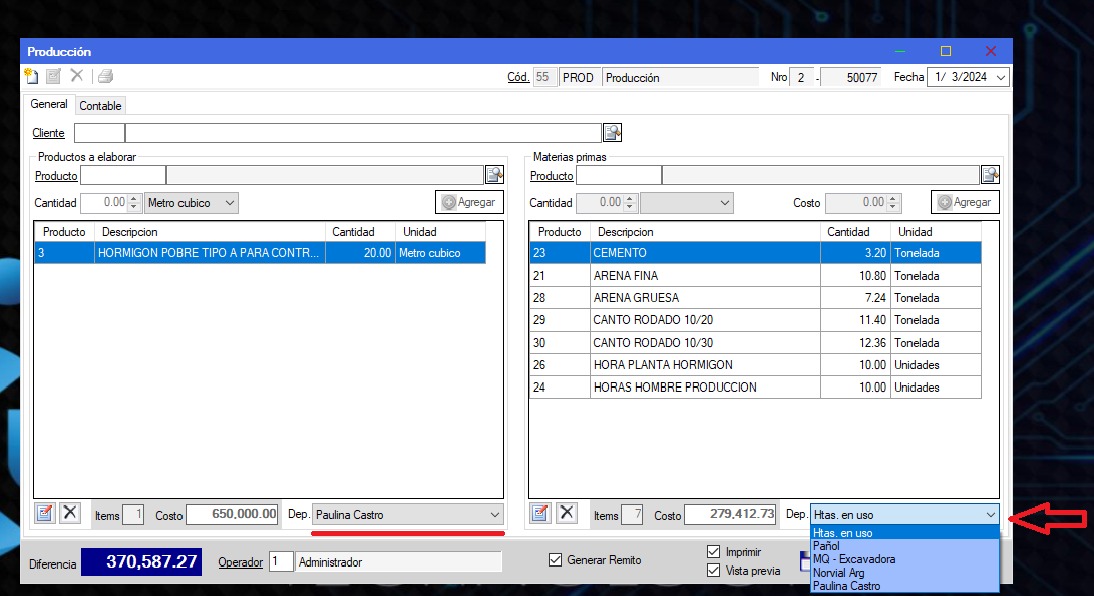Click Cantidad column header in Productos a elaborar
This screenshot has height=596, width=1094.
[360, 232]
